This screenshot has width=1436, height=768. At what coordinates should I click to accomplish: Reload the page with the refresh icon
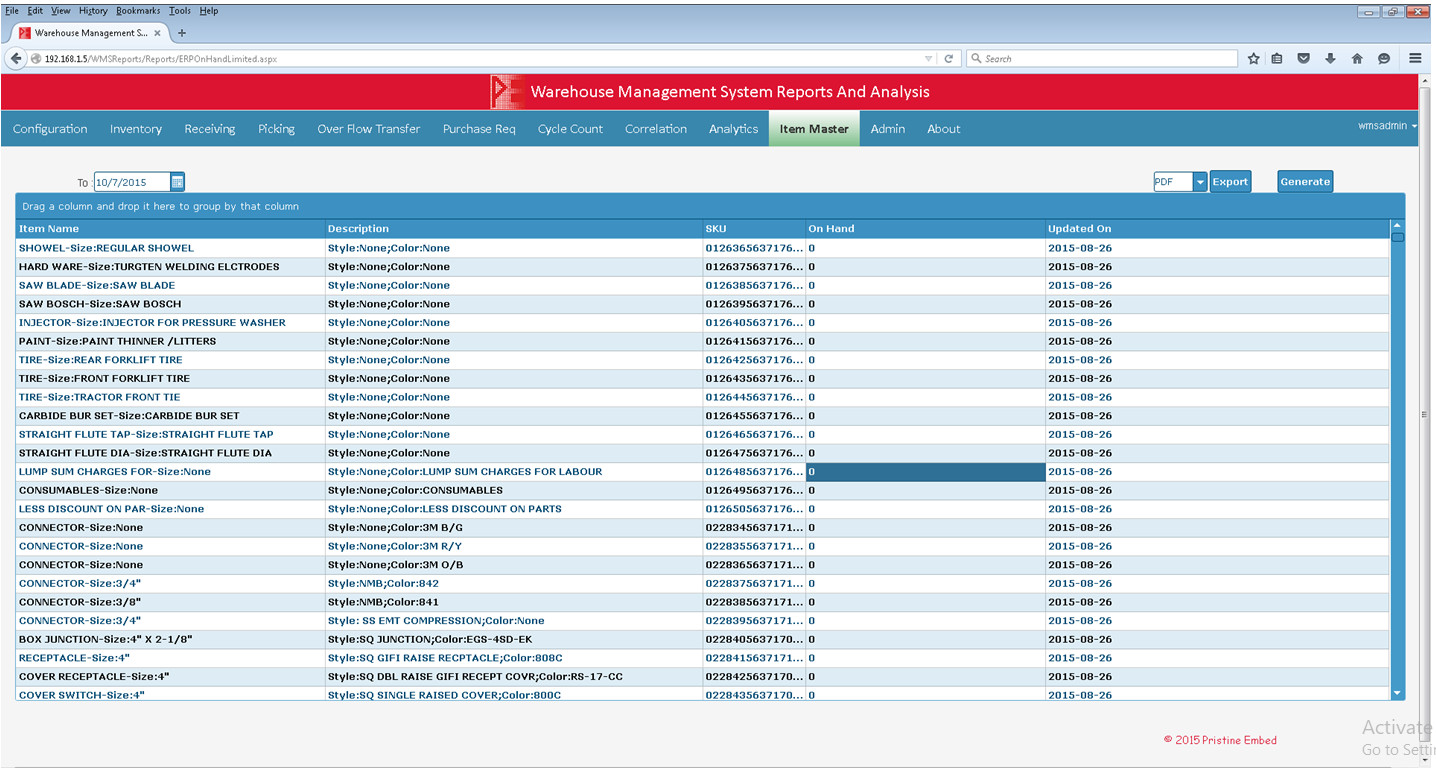[949, 59]
